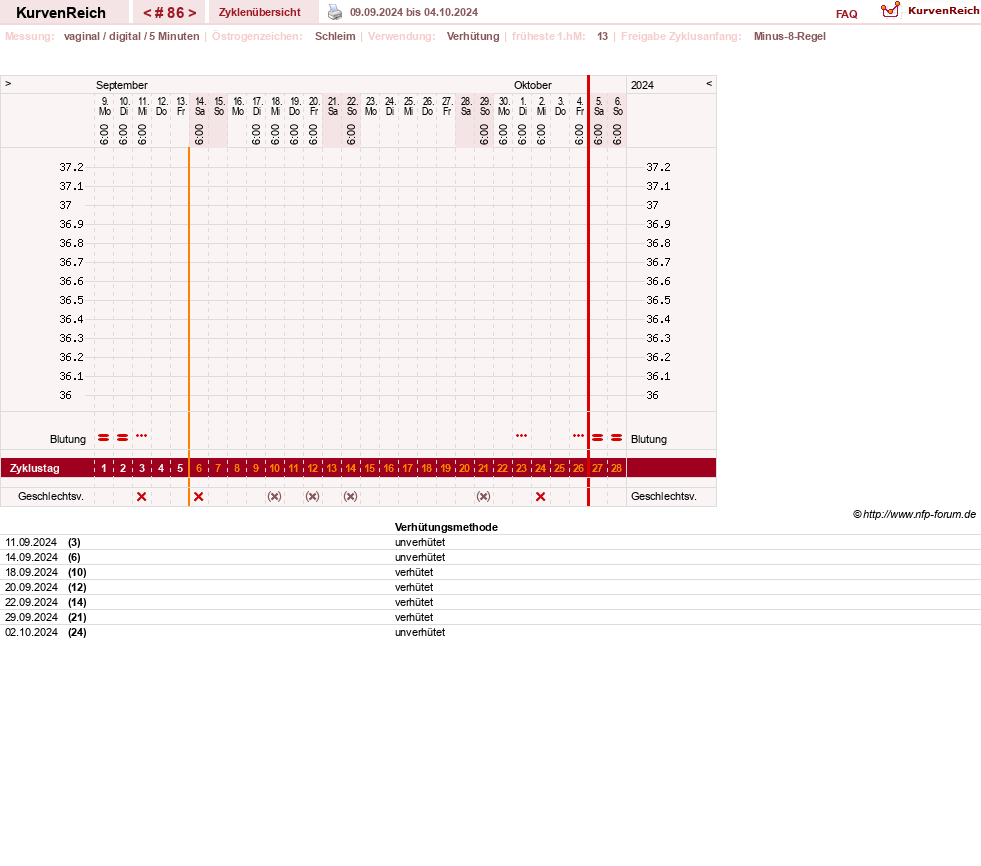Screen dimensions: 981x866
Task: Click the '29.09.2024' row entry
Action: click(490, 618)
